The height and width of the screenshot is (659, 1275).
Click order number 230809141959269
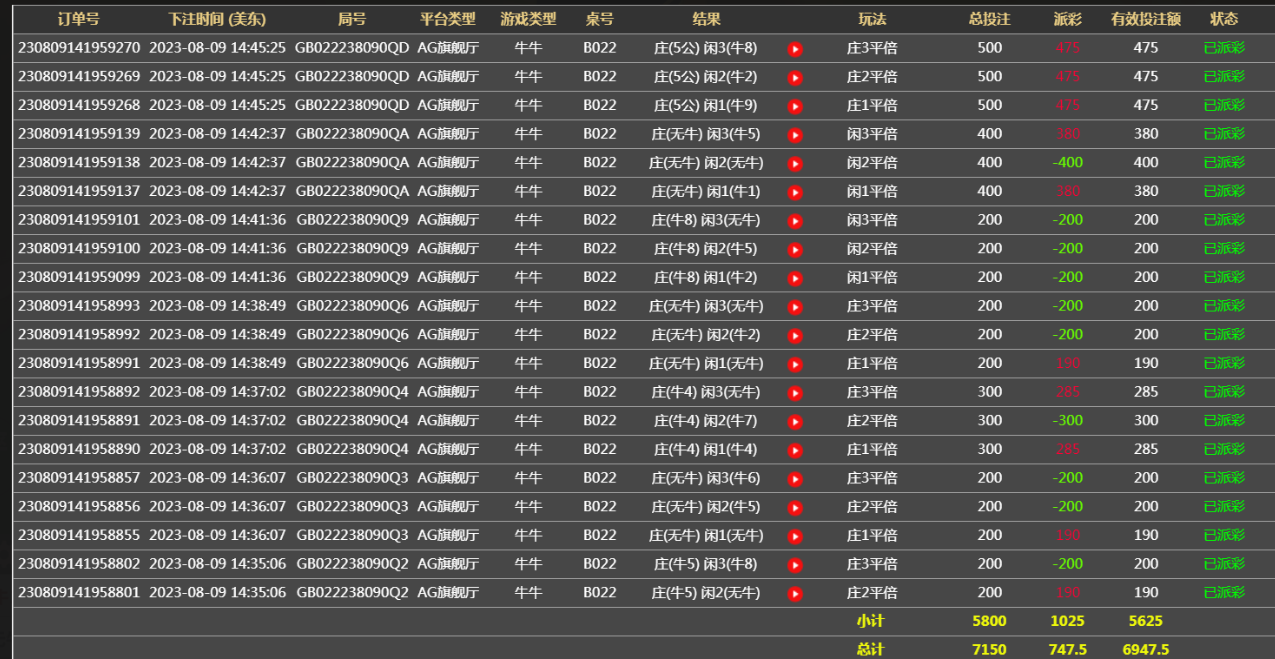coord(79,77)
